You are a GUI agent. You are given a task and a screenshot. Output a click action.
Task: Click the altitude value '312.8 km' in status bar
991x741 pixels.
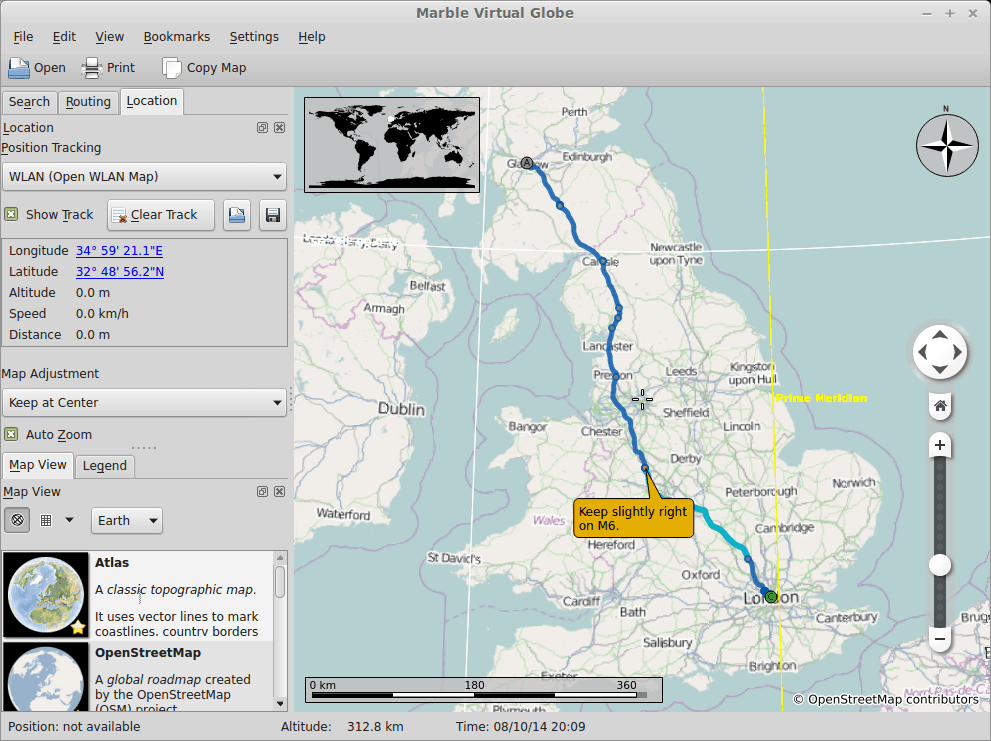[x=375, y=727]
